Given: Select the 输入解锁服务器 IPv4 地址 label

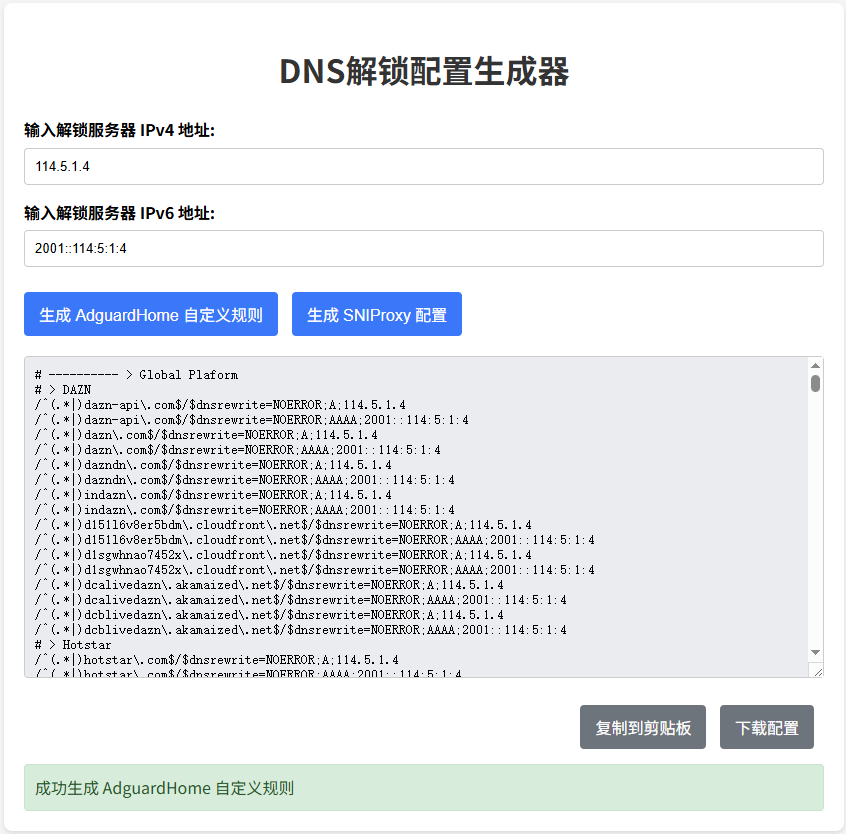Looking at the screenshot, I should 120,130.
